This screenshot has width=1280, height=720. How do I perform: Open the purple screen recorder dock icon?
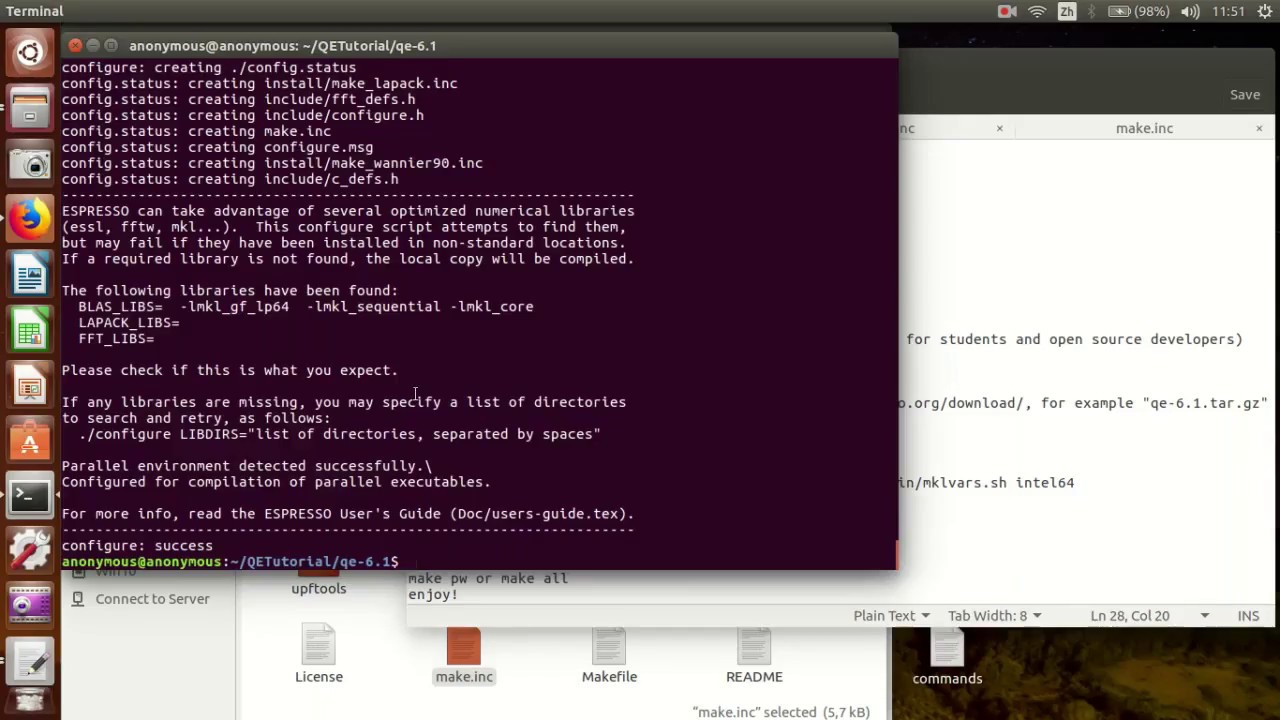pyautogui.click(x=30, y=606)
